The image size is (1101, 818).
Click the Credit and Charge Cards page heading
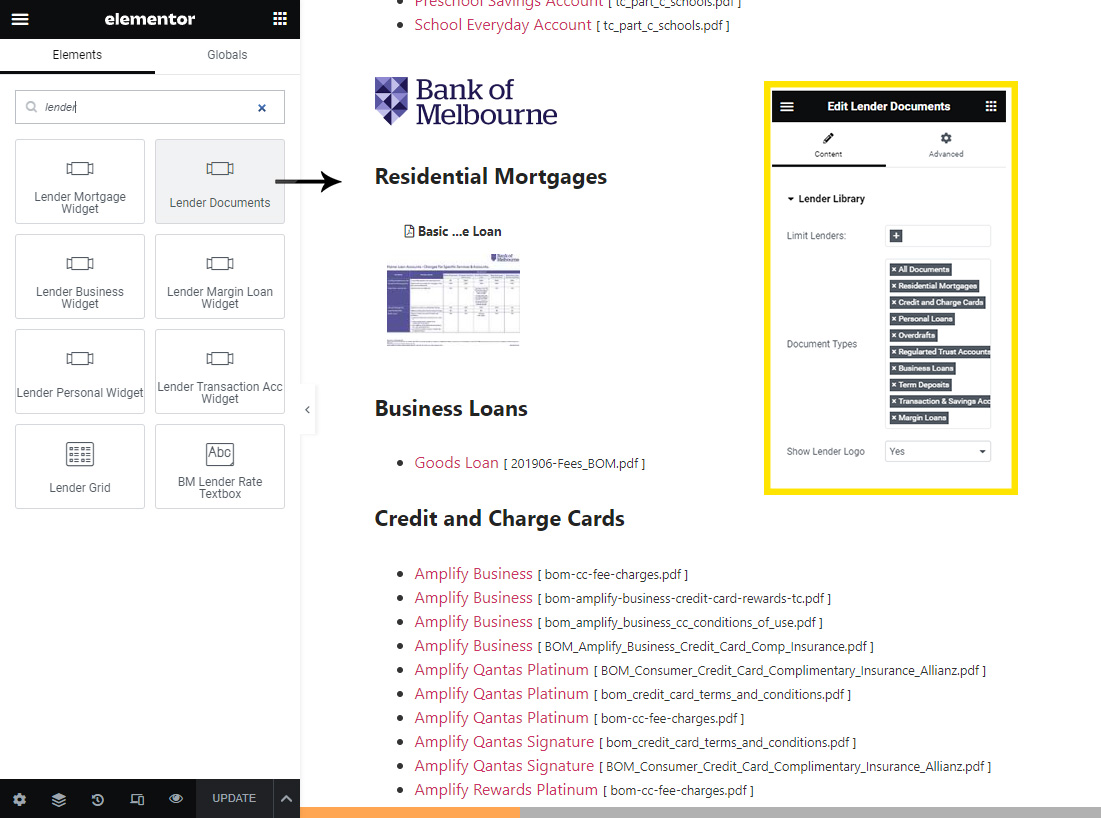tap(499, 518)
